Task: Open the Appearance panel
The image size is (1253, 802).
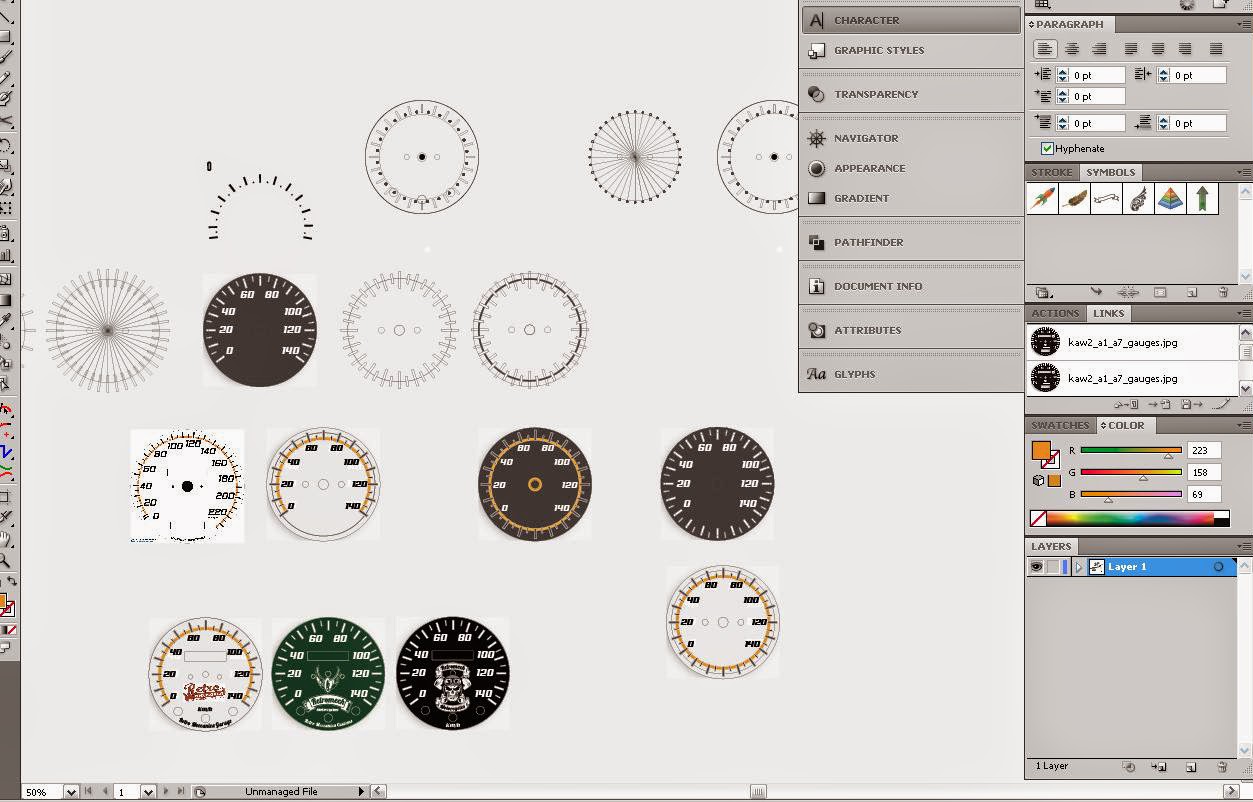Action: tap(911, 168)
